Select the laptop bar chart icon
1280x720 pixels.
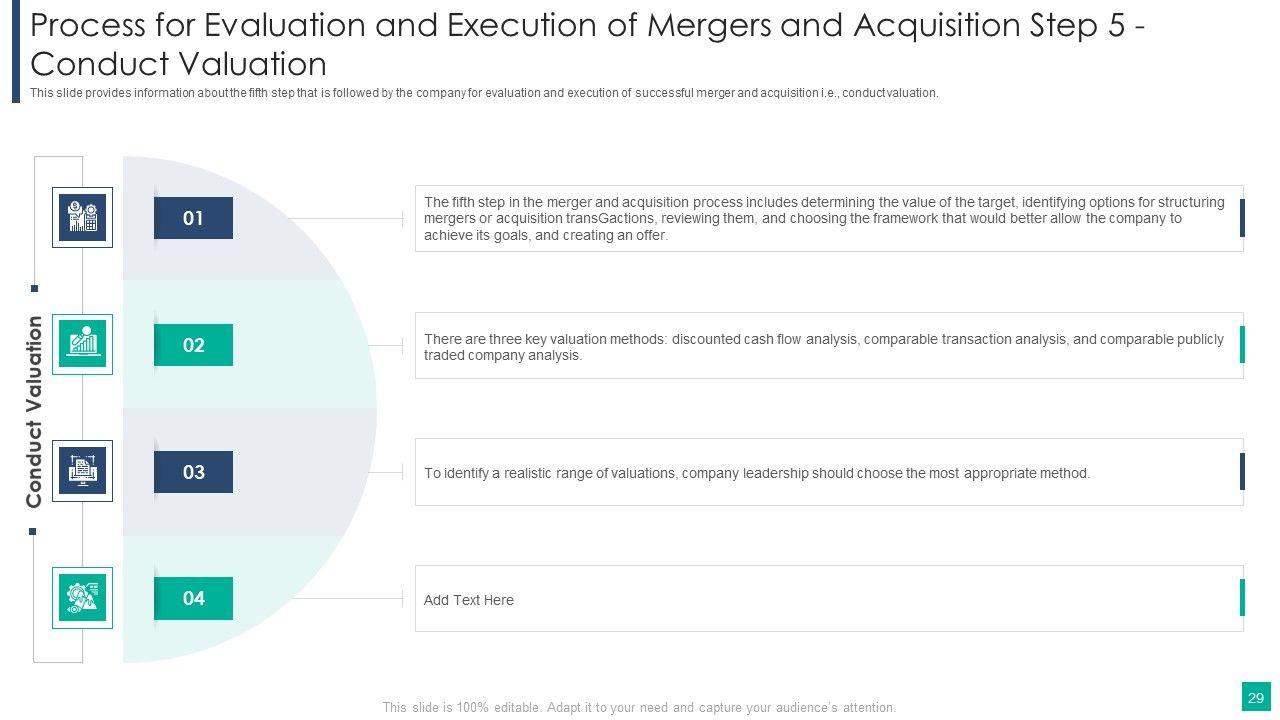point(82,344)
